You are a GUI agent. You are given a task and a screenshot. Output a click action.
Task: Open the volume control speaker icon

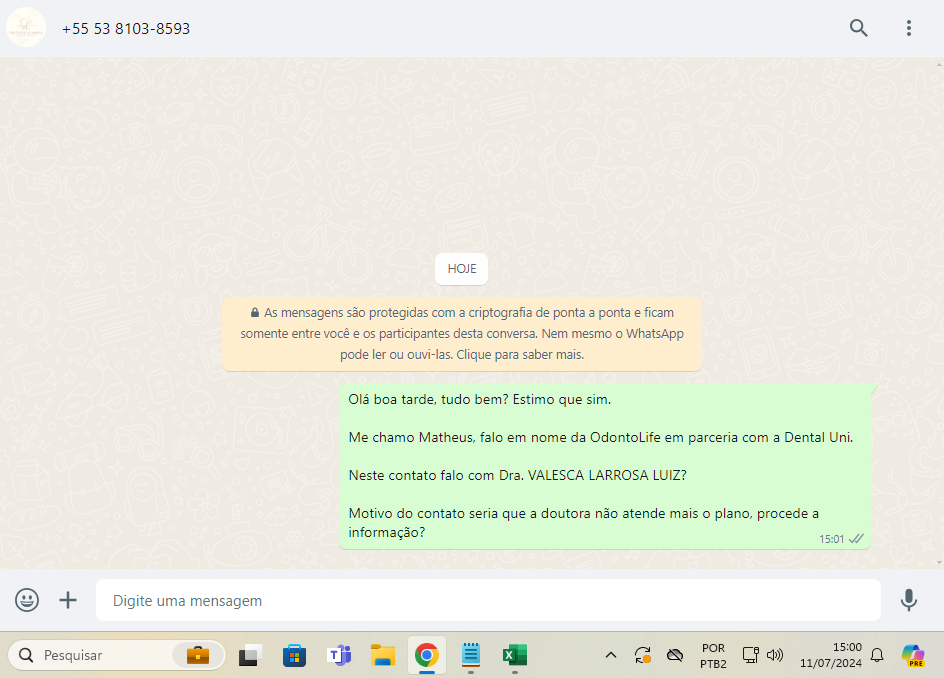[775, 655]
